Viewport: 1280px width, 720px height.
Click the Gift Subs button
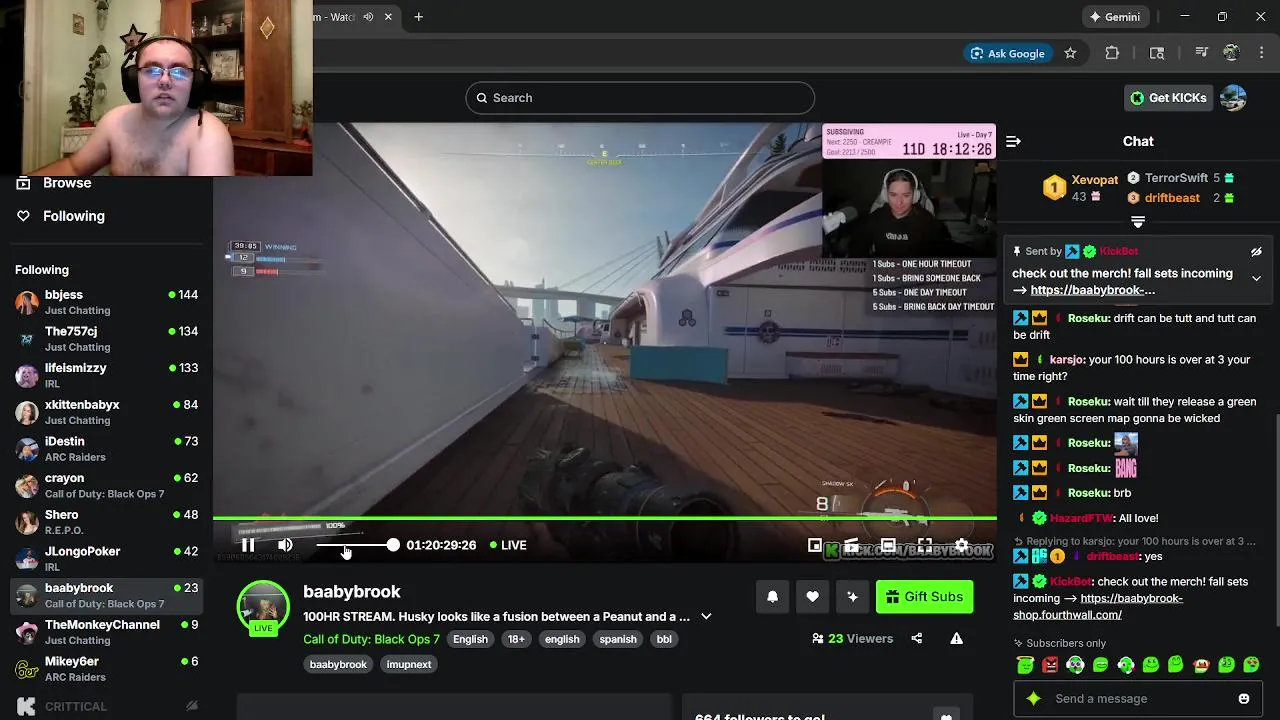click(924, 597)
